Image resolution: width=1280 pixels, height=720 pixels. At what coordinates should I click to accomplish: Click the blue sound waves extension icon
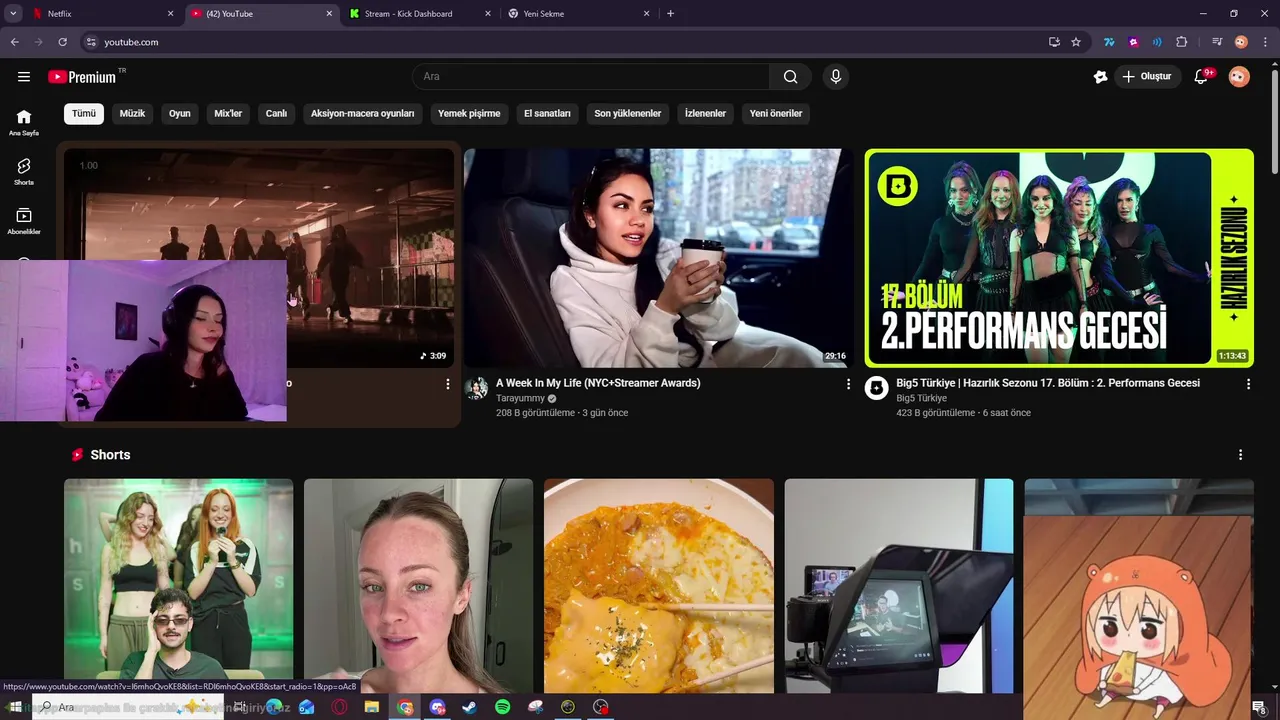click(x=1157, y=42)
